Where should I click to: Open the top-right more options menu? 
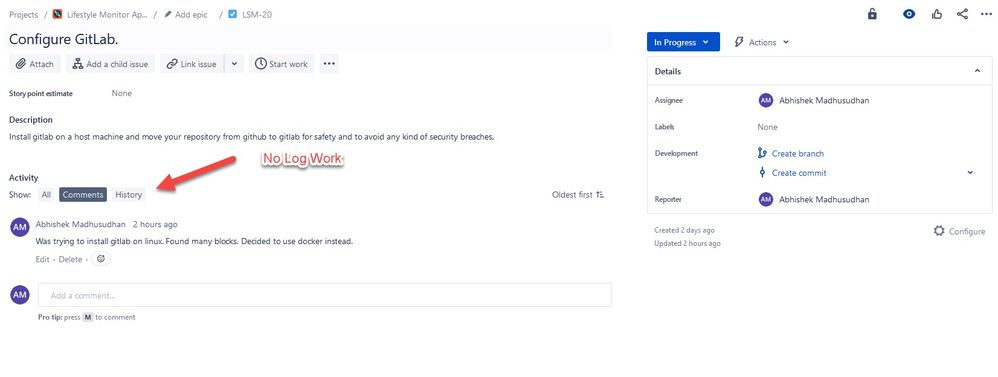[x=986, y=14]
